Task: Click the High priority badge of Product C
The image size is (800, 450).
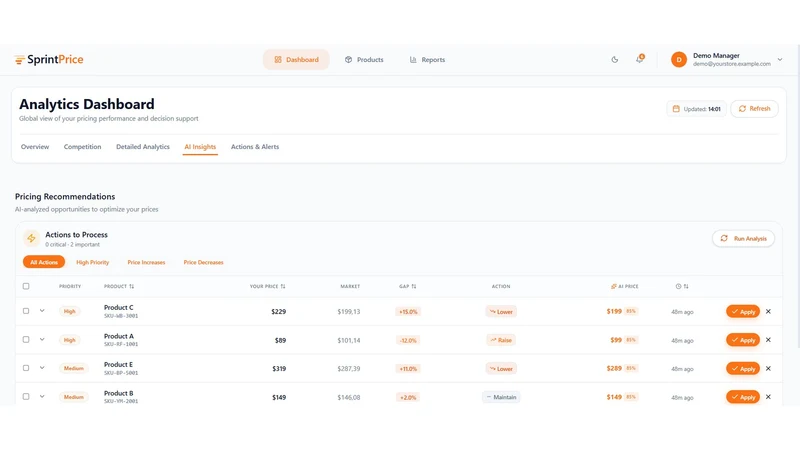Action: coord(69,311)
